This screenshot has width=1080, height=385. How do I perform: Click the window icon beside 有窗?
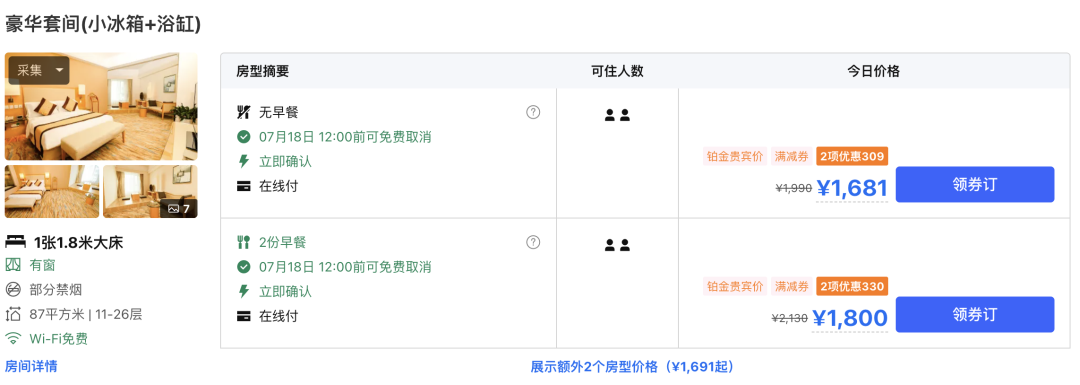tap(13, 265)
